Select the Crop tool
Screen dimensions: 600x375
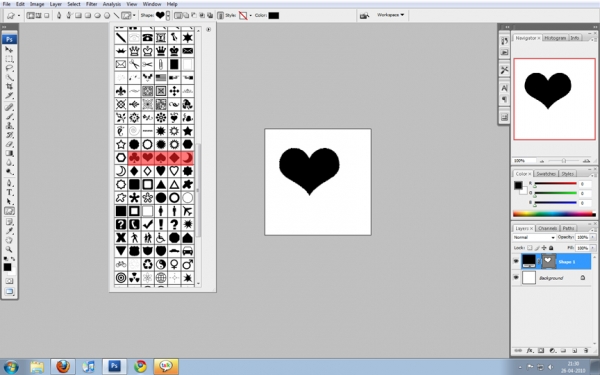click(x=9, y=87)
